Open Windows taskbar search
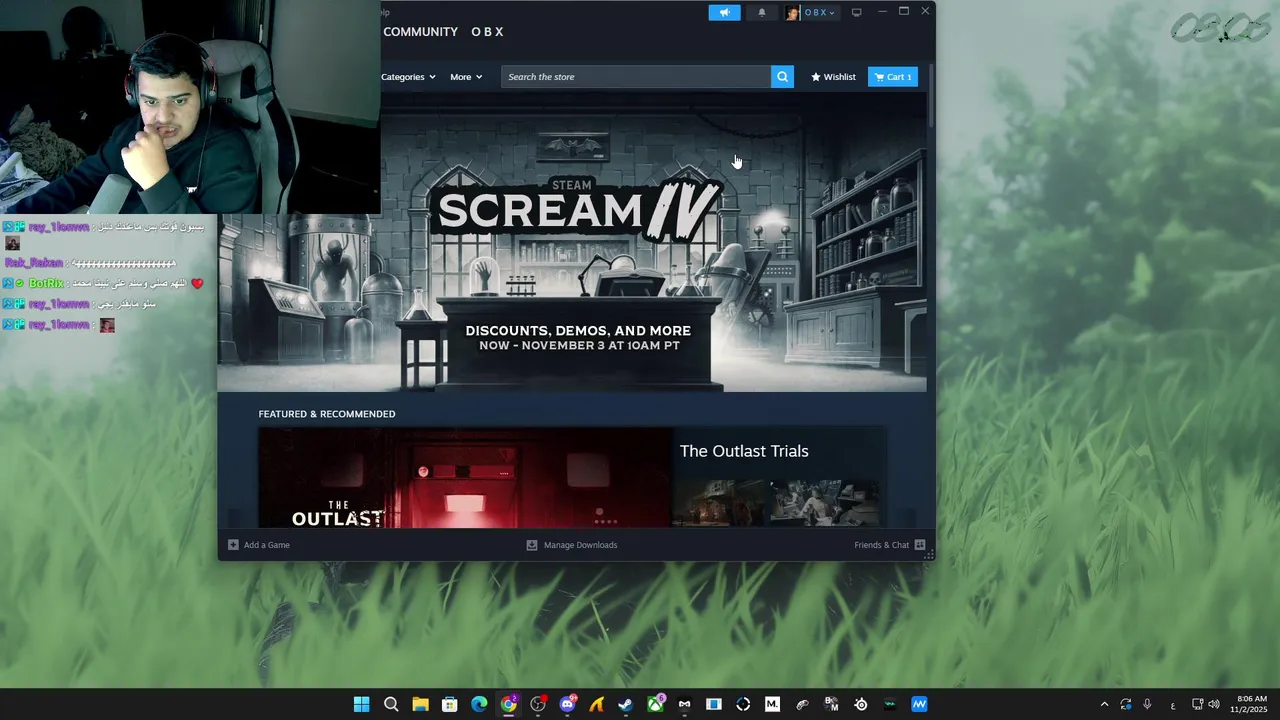 point(391,704)
